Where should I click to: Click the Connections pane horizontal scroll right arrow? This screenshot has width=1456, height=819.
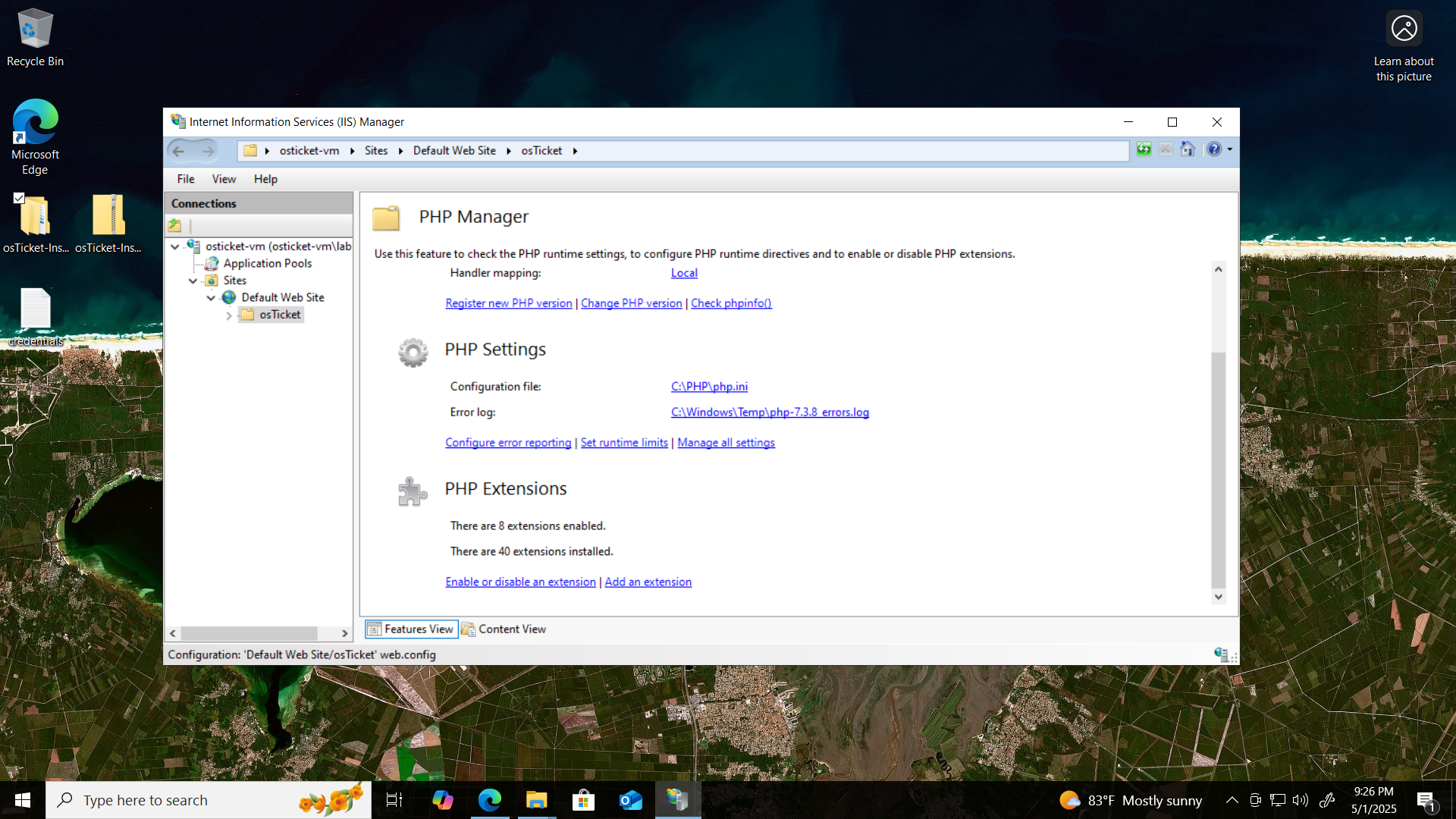tap(345, 633)
